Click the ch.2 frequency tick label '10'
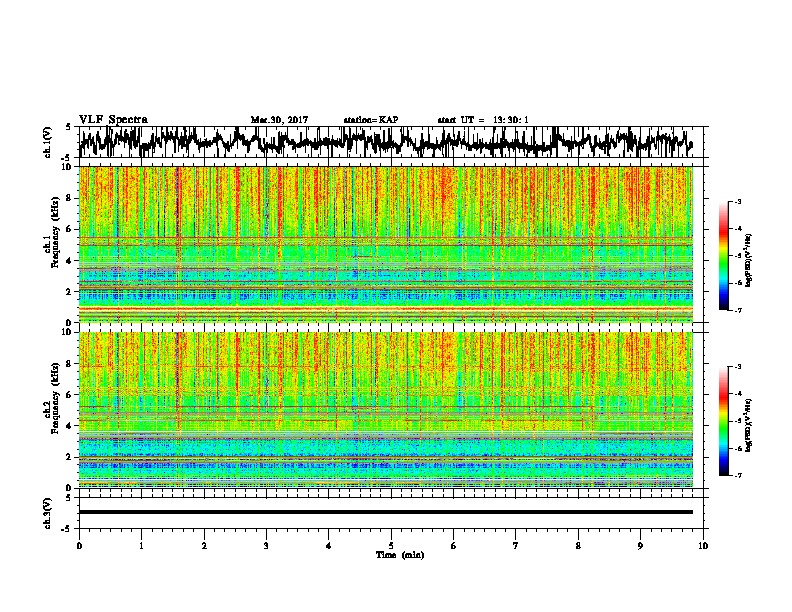 click(68, 332)
